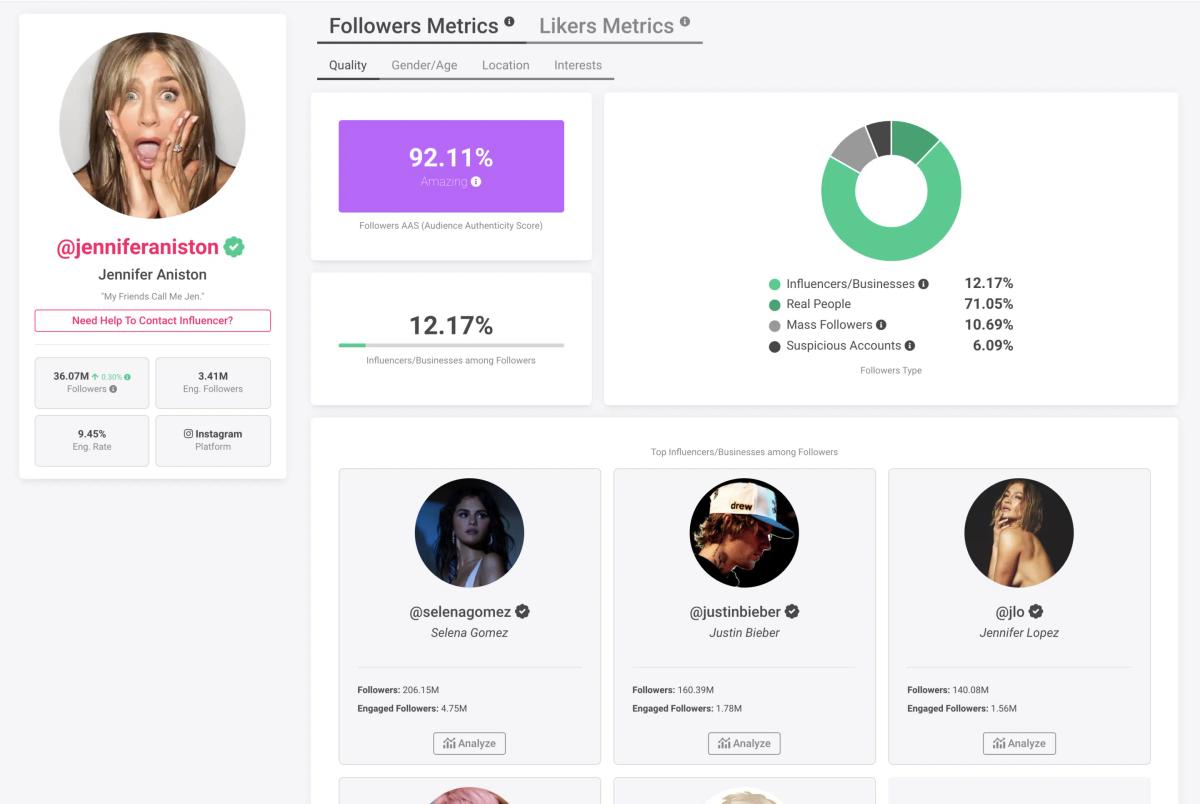Open the Gender/Age sub-tab
Viewport: 1200px width, 804px height.
pyautogui.click(x=424, y=65)
